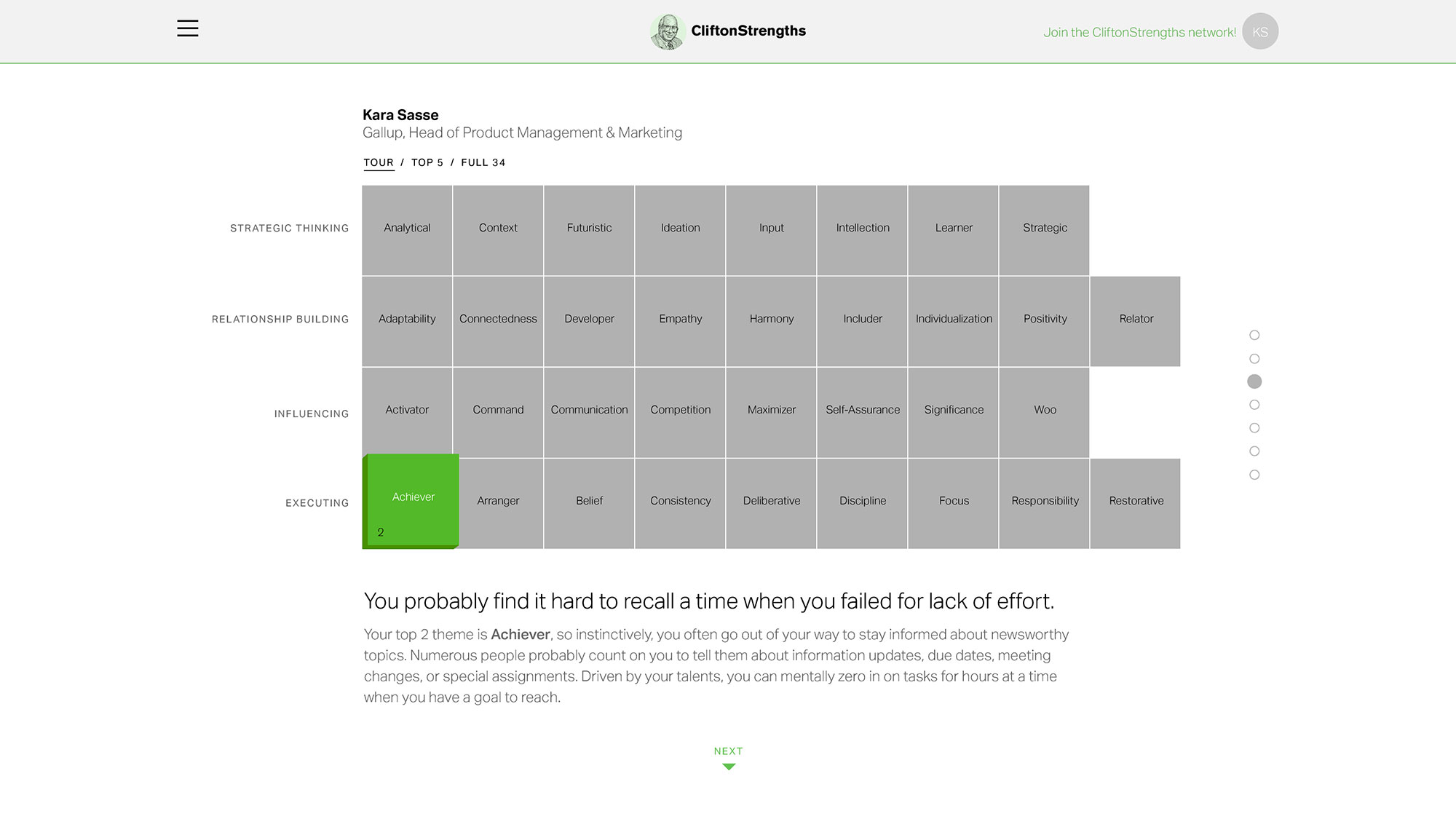
Task: Click the green NEXT down arrow
Action: [x=729, y=767]
